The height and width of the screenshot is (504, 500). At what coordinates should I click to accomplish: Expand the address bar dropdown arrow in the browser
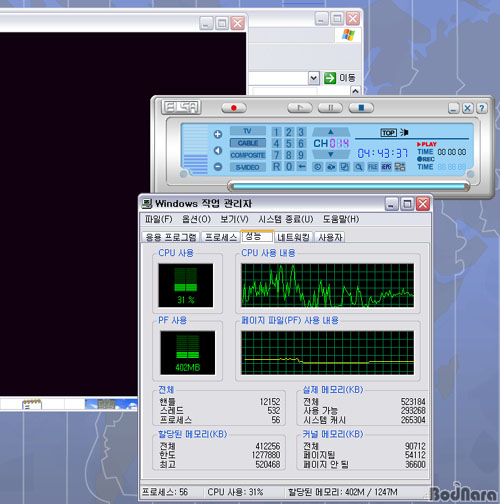[x=313, y=78]
